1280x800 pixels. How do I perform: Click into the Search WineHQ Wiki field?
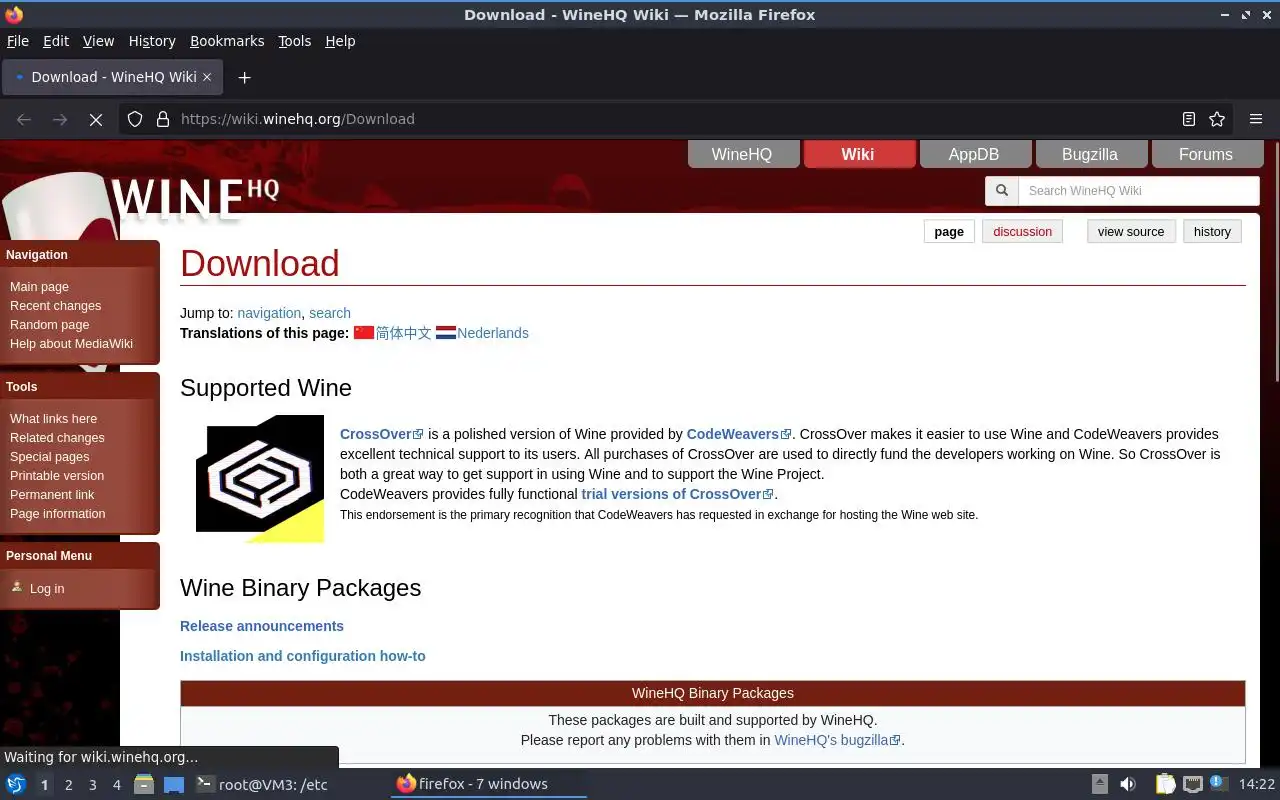pyautogui.click(x=1138, y=191)
